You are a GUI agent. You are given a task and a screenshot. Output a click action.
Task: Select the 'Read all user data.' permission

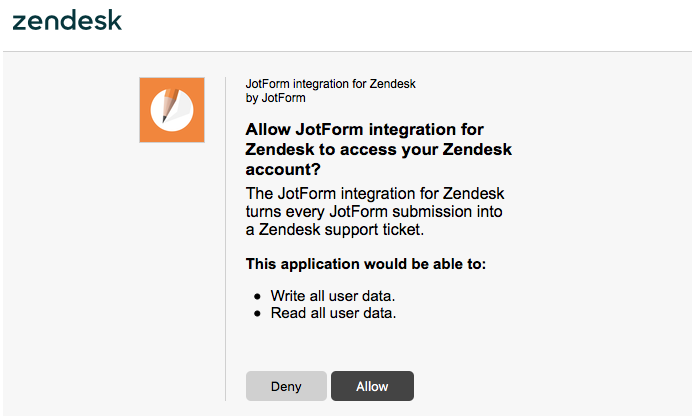[x=333, y=313]
